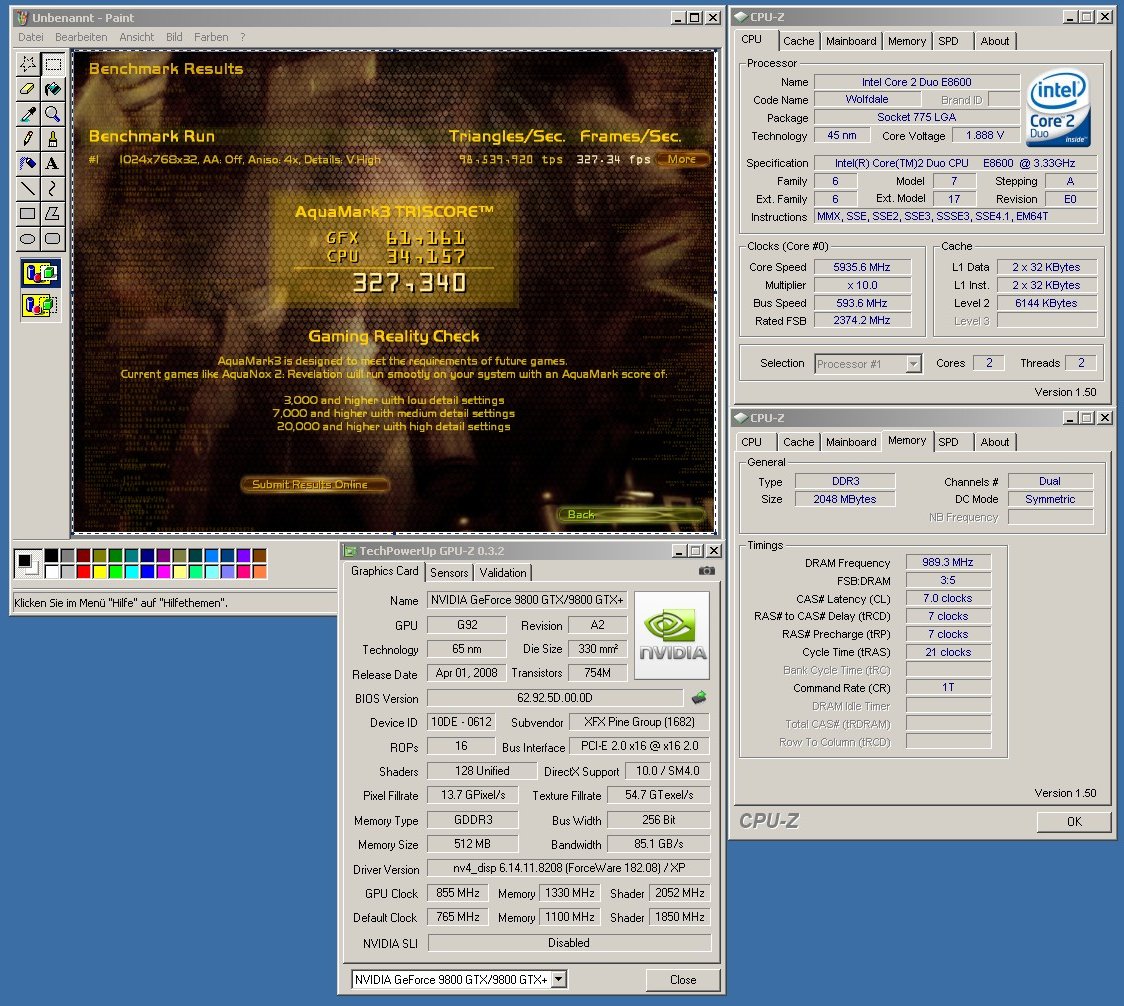Open the Ansicht menu in Paint

[x=136, y=37]
